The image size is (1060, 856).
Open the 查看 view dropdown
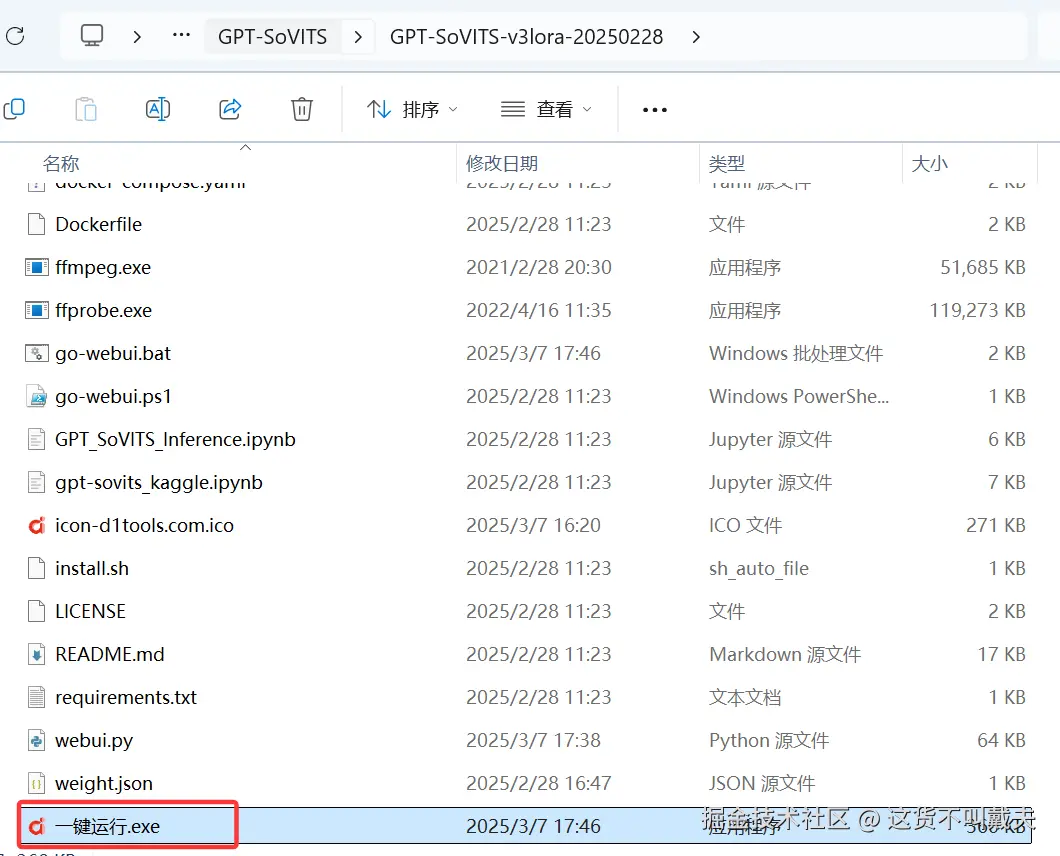point(546,110)
